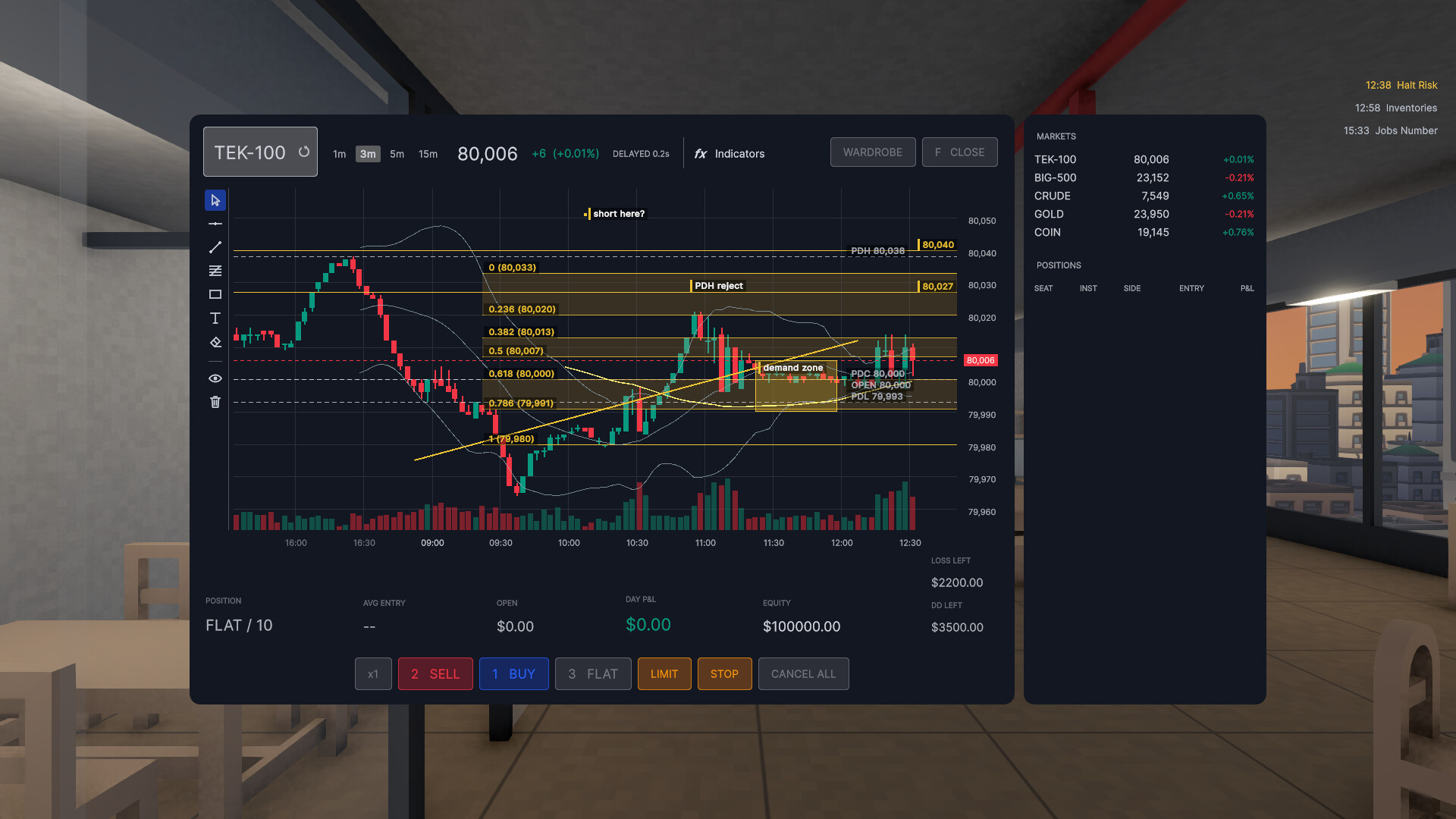Switch to the 15m timeframe
This screenshot has width=1456, height=819.
(428, 154)
